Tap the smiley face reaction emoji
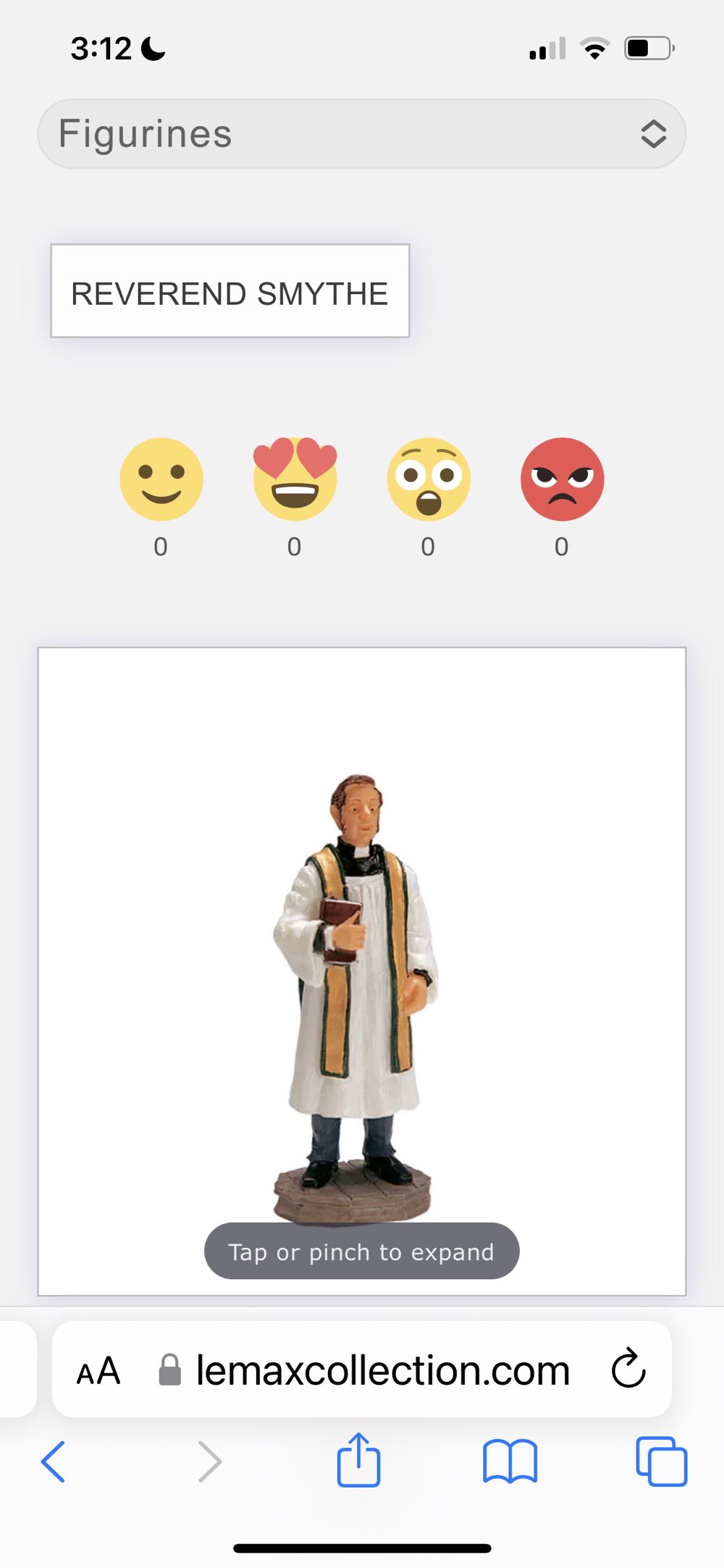 point(161,479)
